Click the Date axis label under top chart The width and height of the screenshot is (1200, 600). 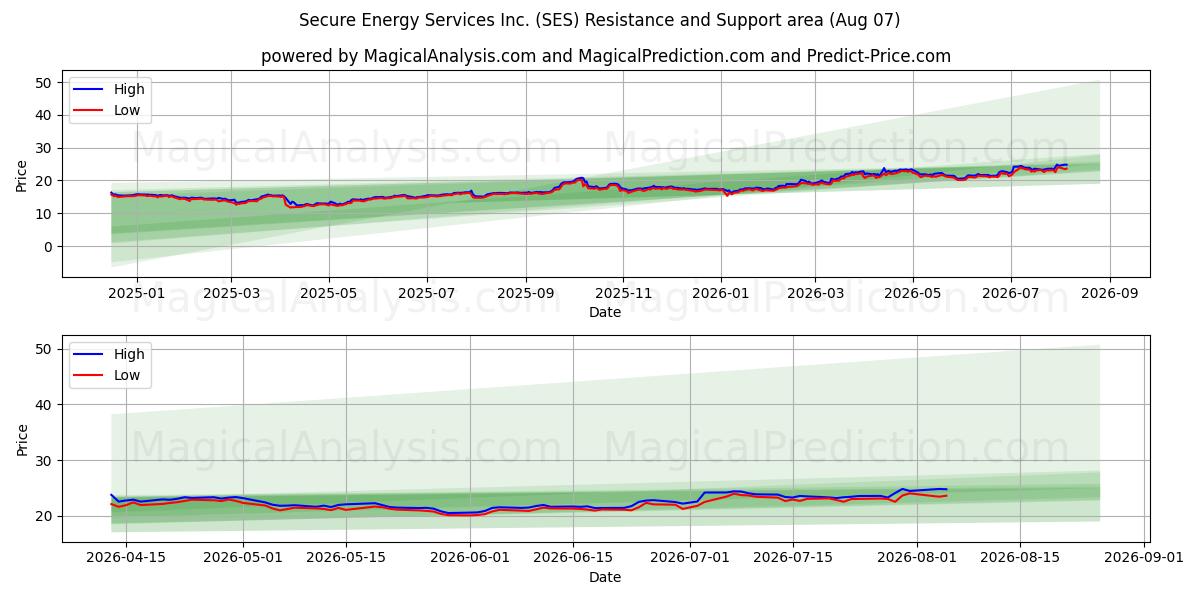605,312
